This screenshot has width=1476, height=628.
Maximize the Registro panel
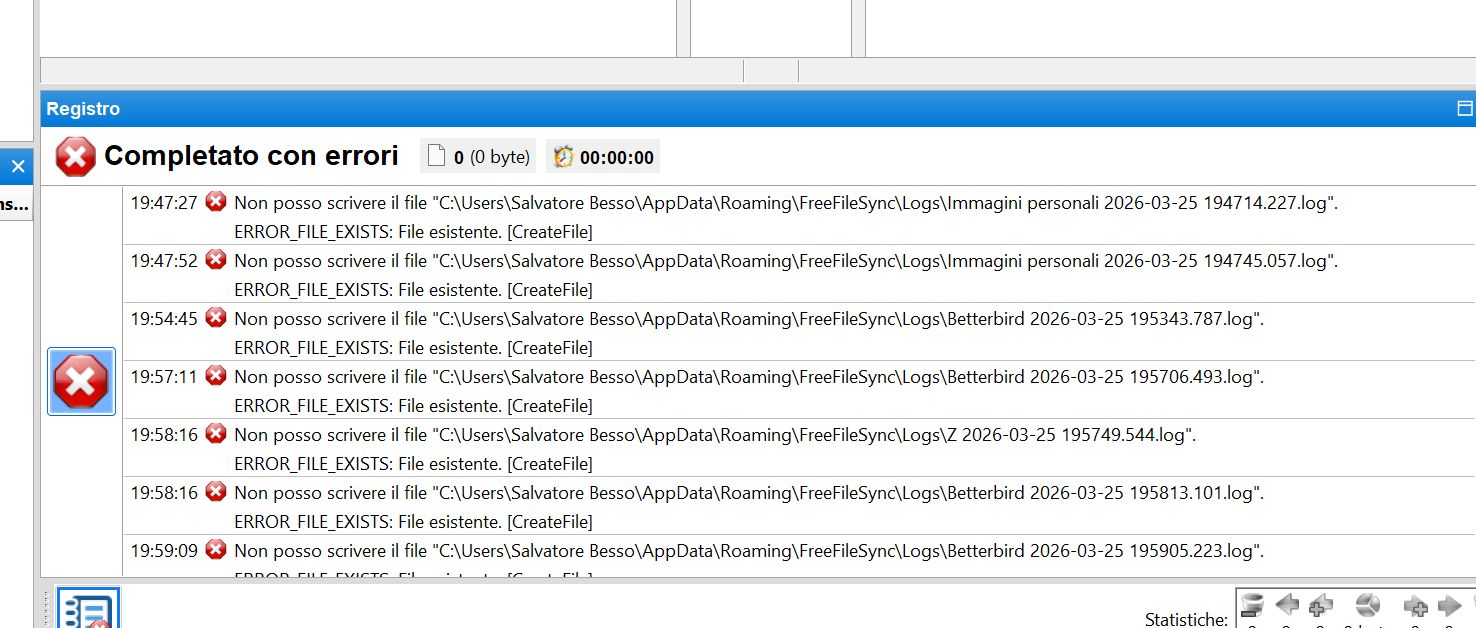(1465, 109)
